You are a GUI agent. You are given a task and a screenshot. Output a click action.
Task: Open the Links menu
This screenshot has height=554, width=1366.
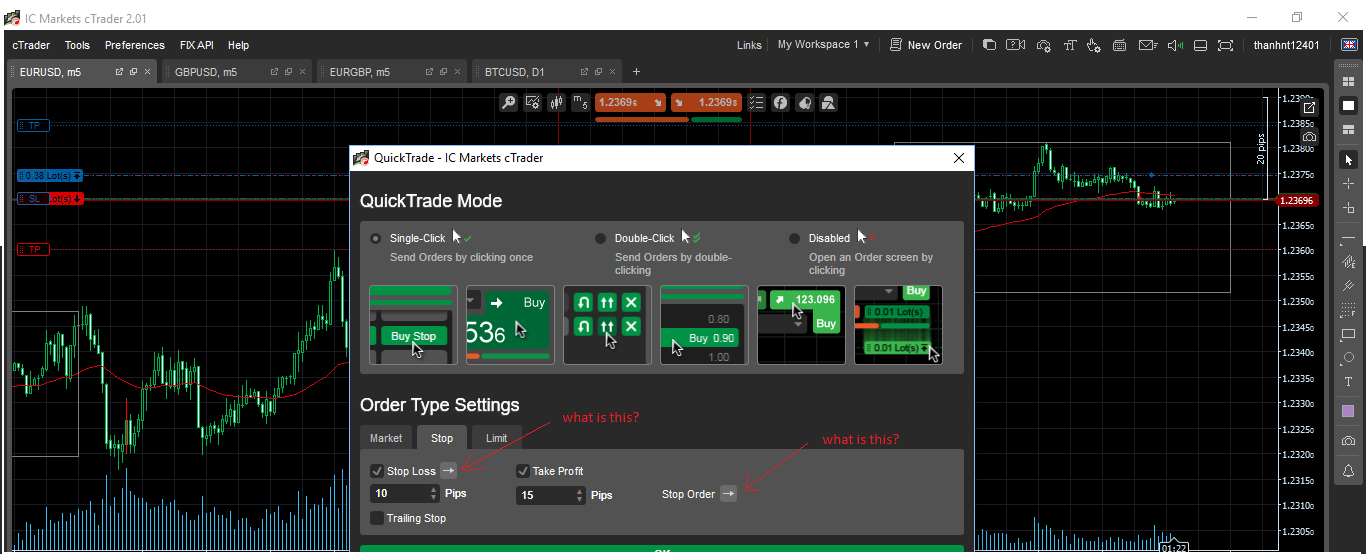[x=749, y=45]
